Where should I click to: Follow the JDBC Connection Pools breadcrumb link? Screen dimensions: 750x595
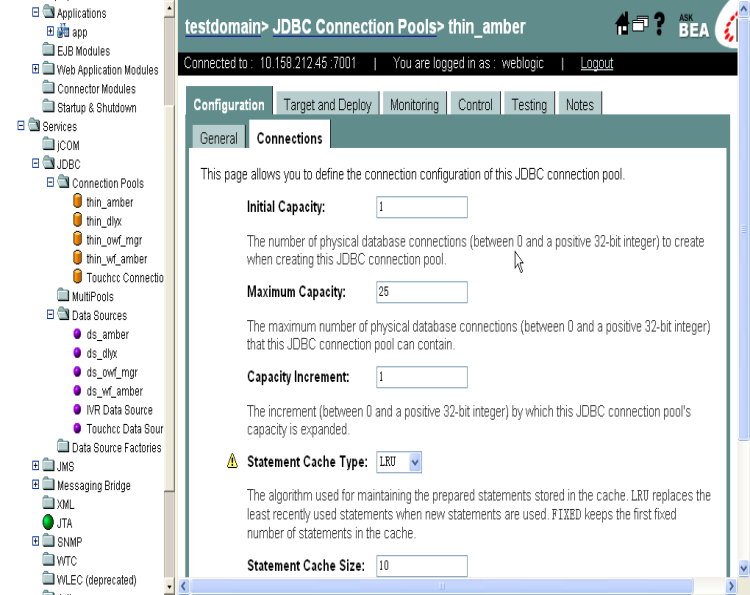click(354, 27)
